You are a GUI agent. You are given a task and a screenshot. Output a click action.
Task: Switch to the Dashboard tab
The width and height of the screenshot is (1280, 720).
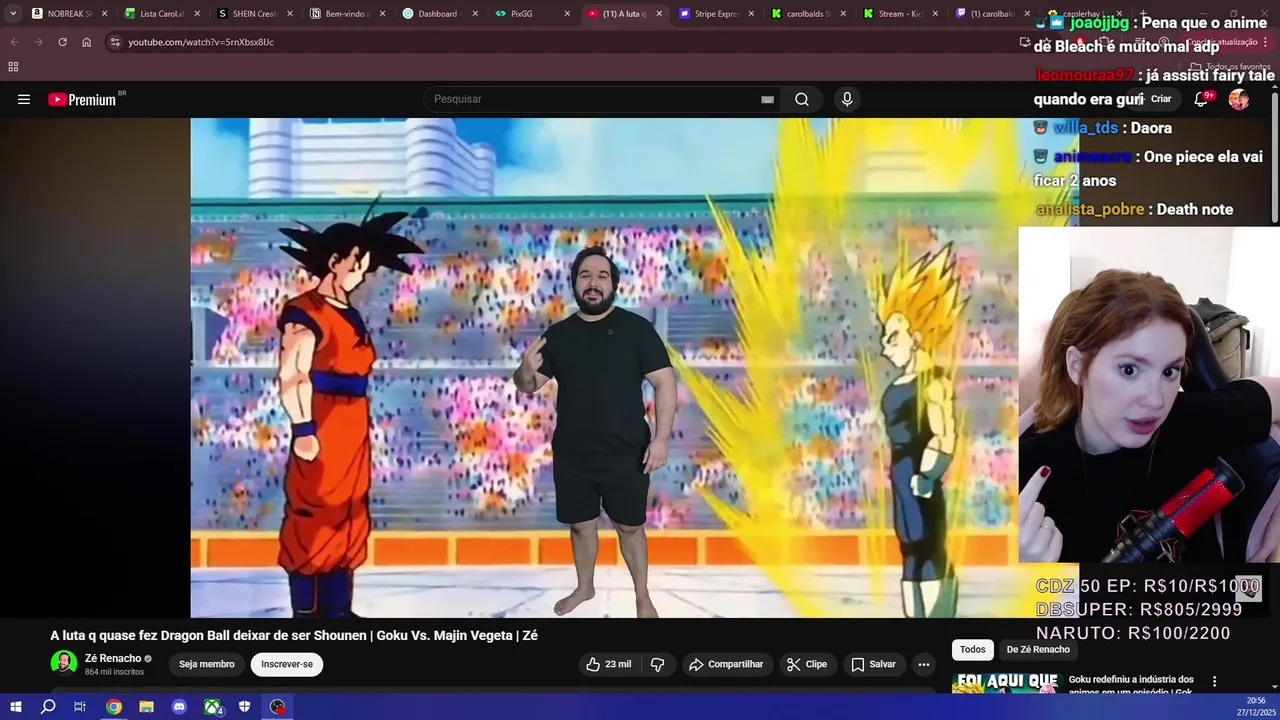pyautogui.click(x=438, y=14)
